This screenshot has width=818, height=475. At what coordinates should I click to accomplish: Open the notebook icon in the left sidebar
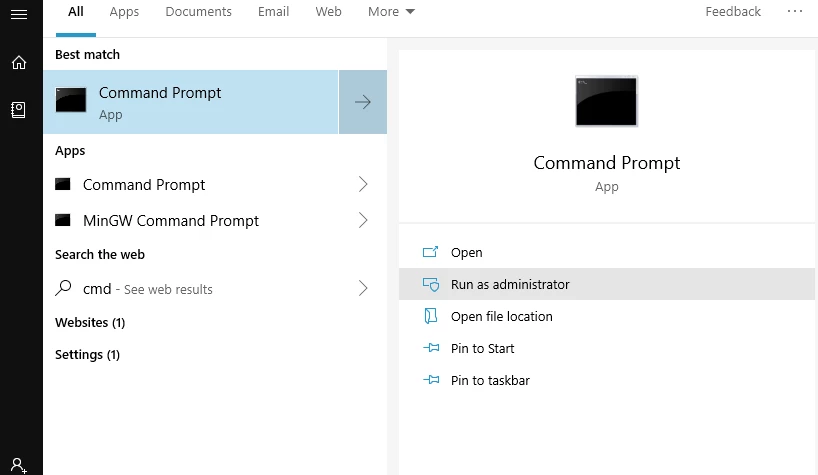point(18,109)
